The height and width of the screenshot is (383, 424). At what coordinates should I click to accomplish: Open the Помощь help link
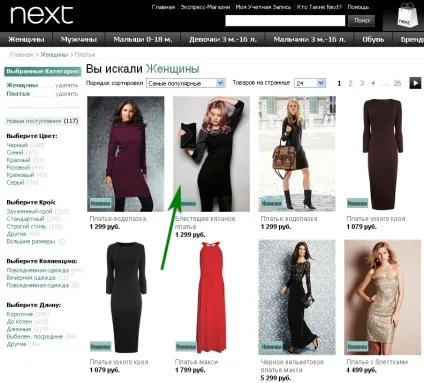[358, 7]
